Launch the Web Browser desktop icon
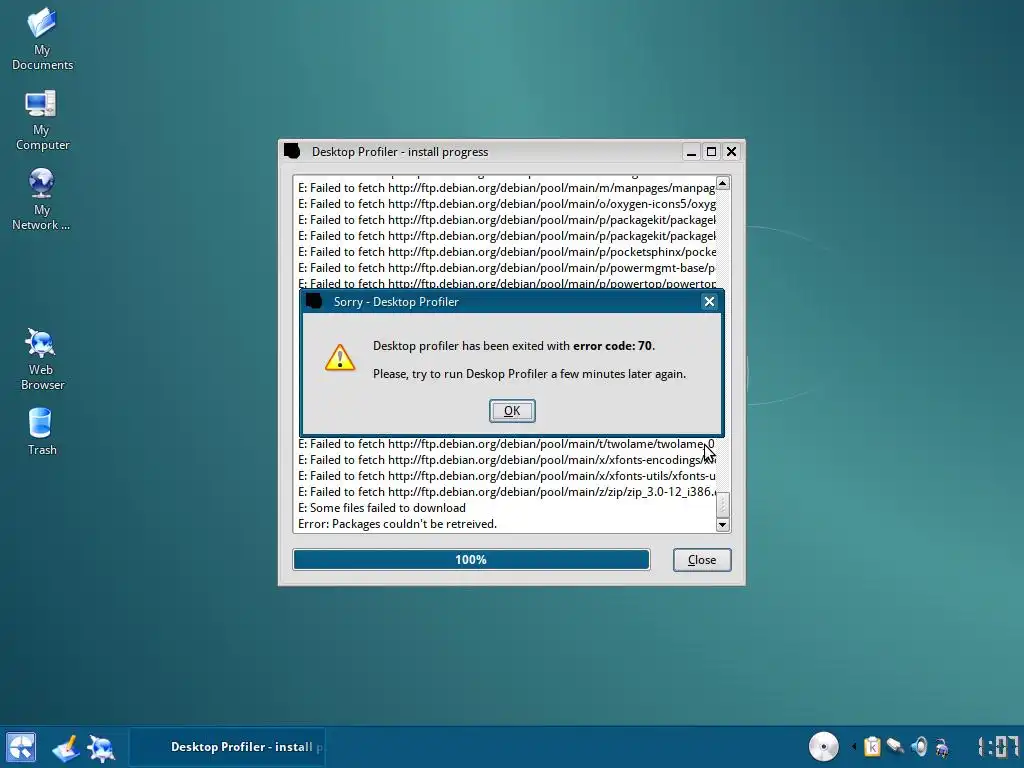This screenshot has width=1024, height=768. pyautogui.click(x=42, y=359)
